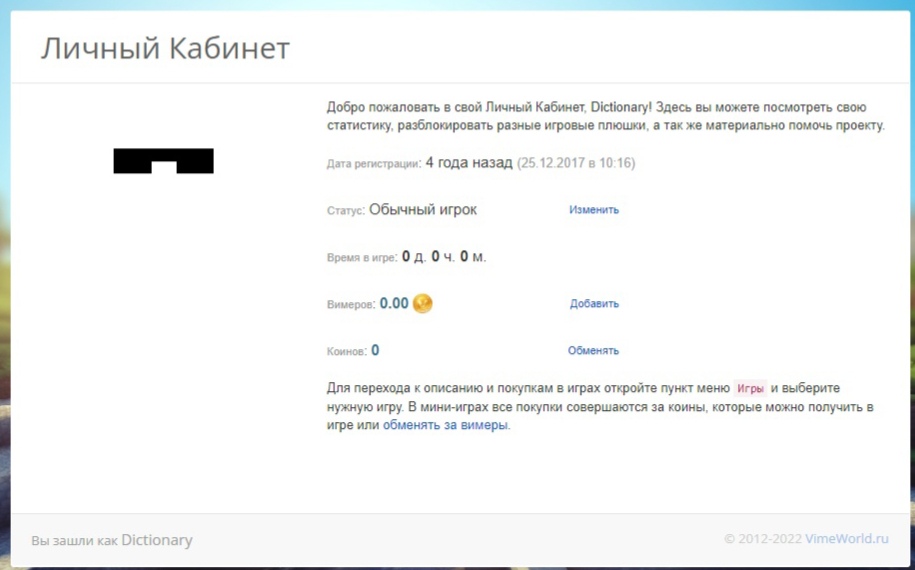915x570 pixels.
Task: Click the © 2012-2022 copyright text
Action: (x=763, y=538)
